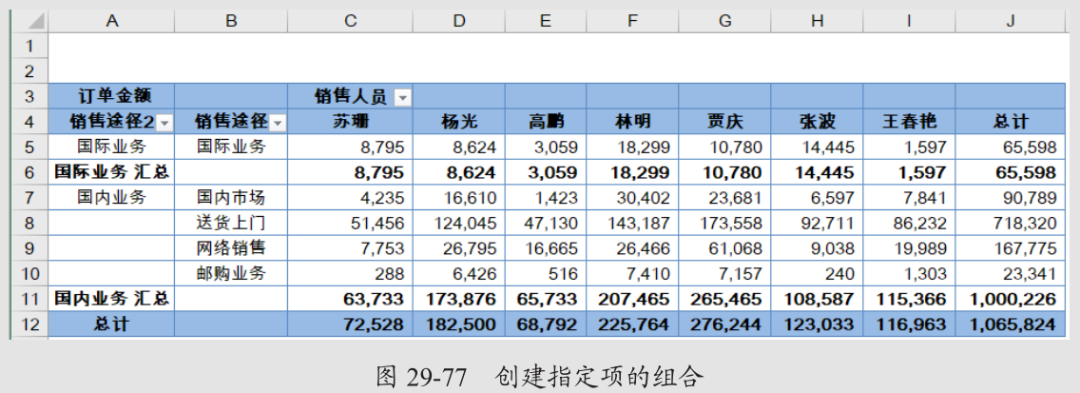Viewport: 1080px width, 393px height.
Task: Select column D header
Action: click(459, 21)
